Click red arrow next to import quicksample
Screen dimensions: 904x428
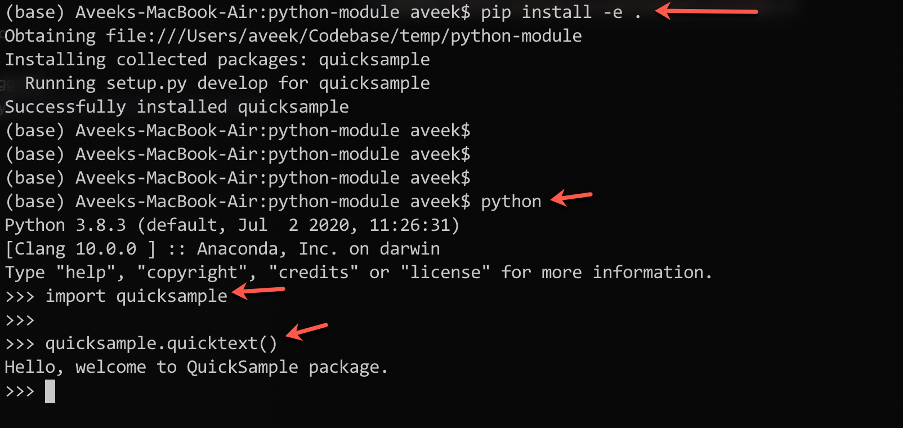(x=258, y=293)
